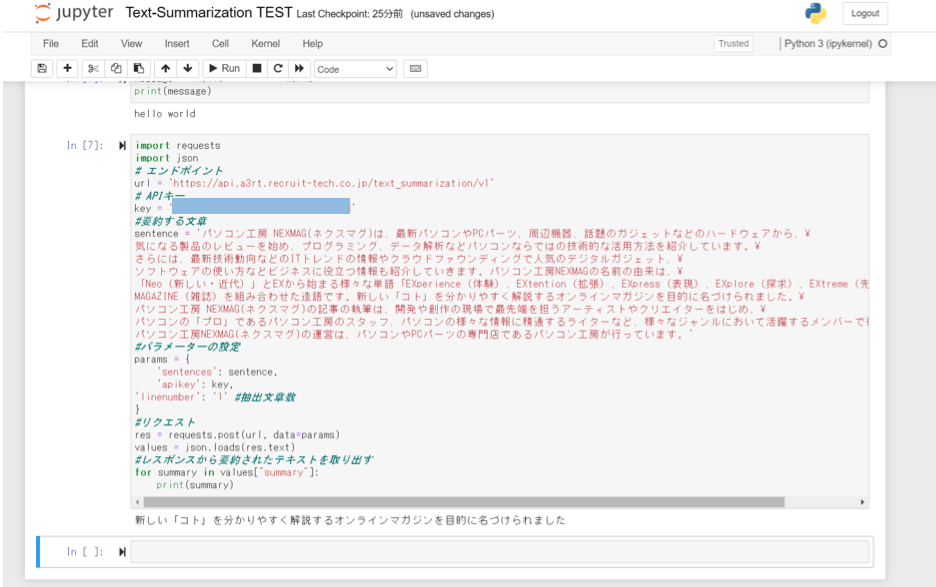The height and width of the screenshot is (587, 936).
Task: Click Python 3 (ipykernel) kernel name
Action: point(828,44)
